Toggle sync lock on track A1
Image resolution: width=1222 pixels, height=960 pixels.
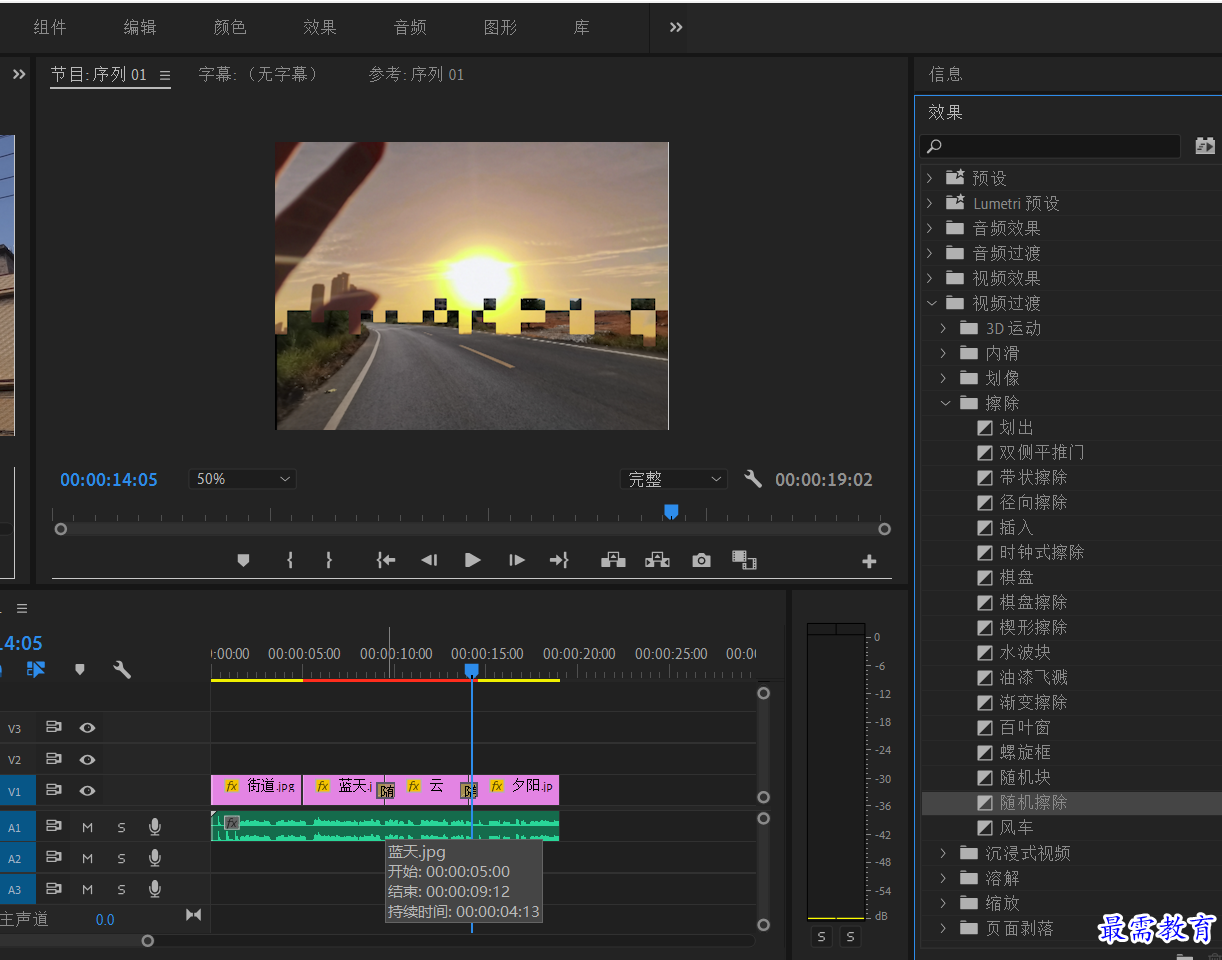[x=54, y=827]
